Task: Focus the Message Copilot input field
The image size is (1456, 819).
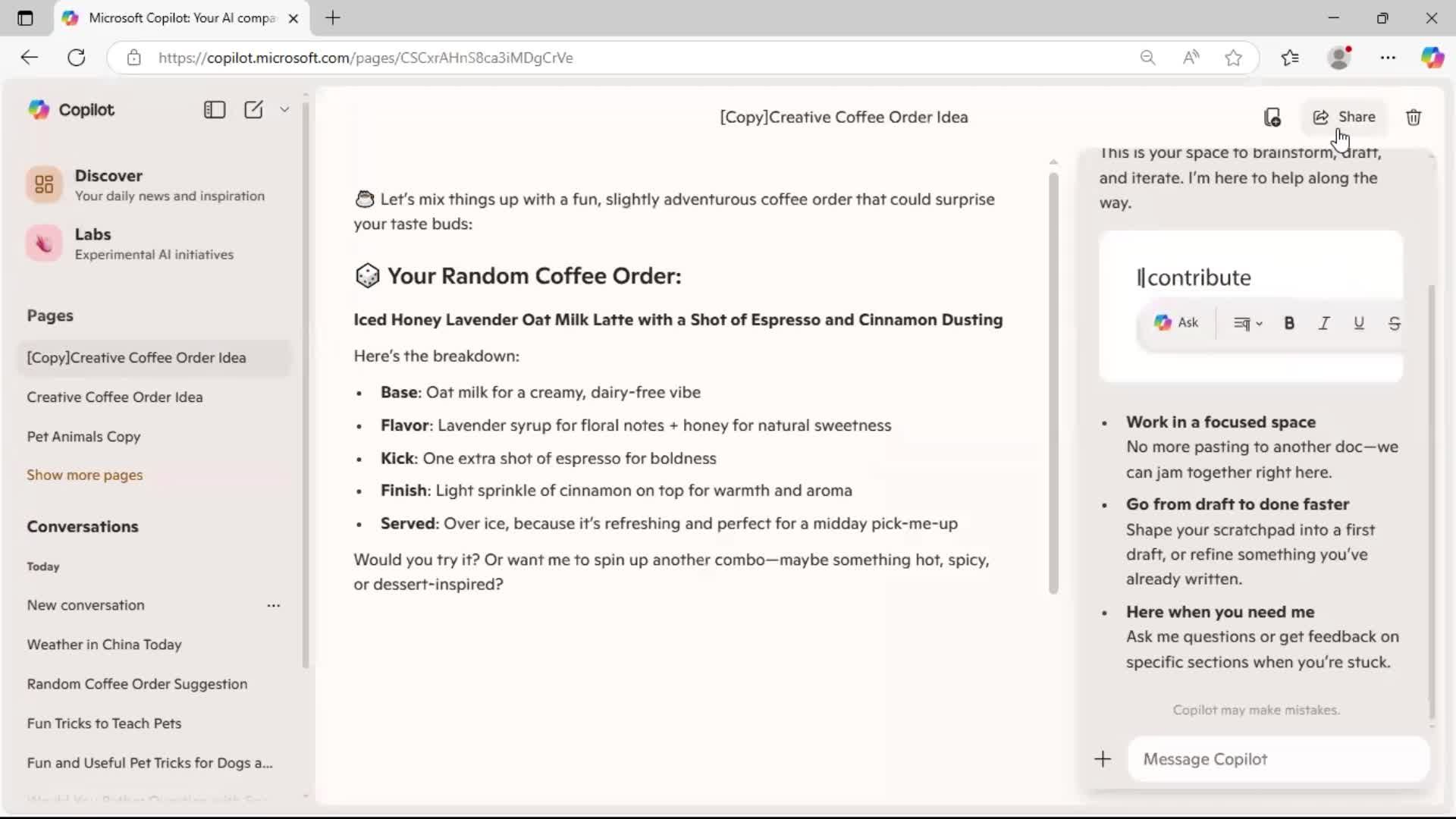Action: click(1279, 759)
